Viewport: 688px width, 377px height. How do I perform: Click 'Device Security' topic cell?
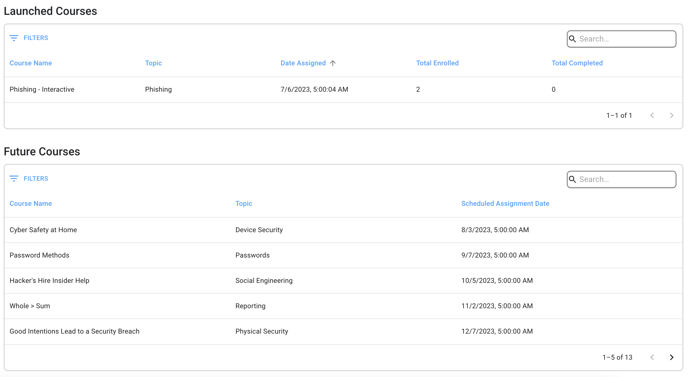[x=259, y=230]
